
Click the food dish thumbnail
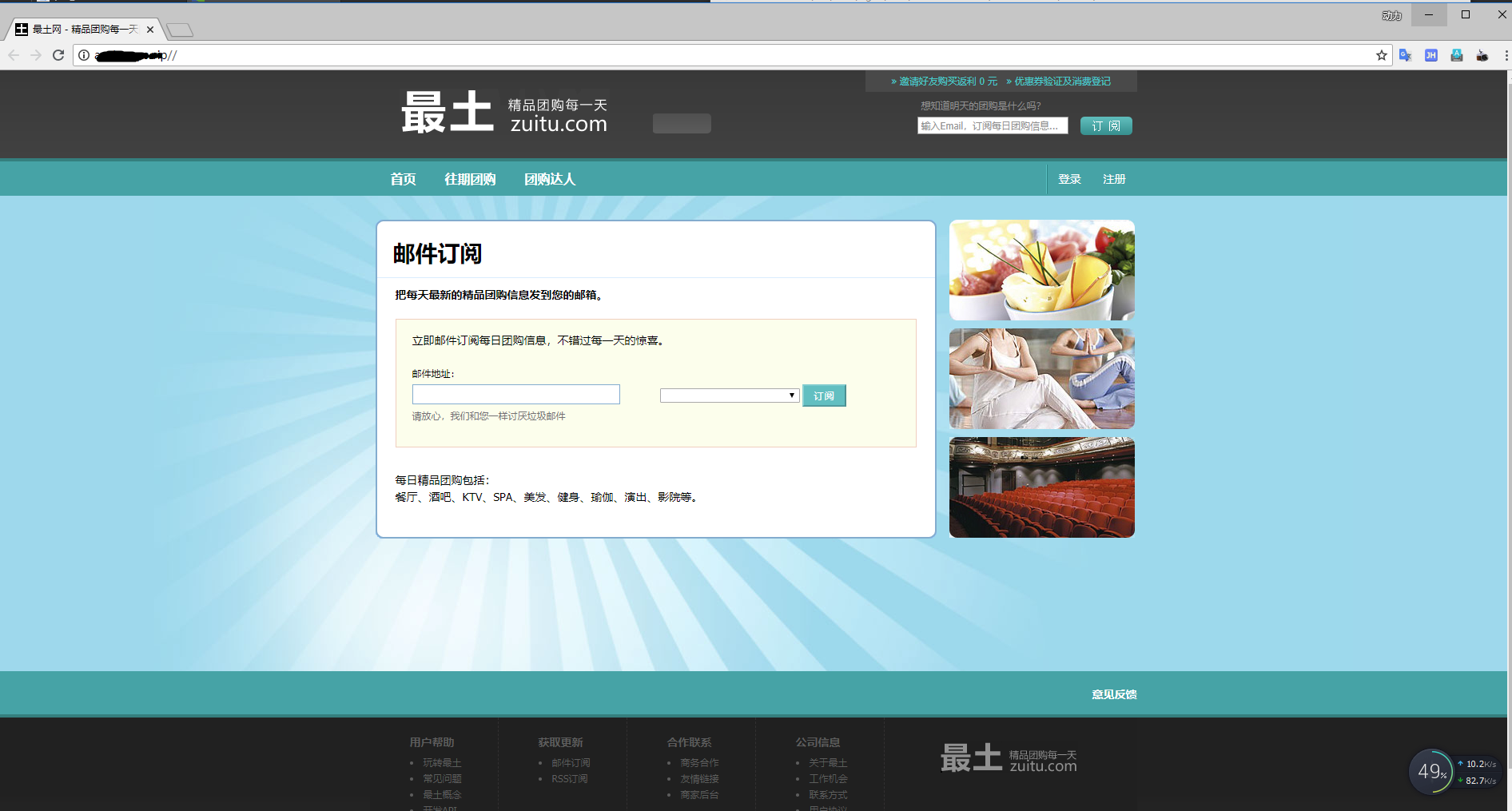[1042, 270]
